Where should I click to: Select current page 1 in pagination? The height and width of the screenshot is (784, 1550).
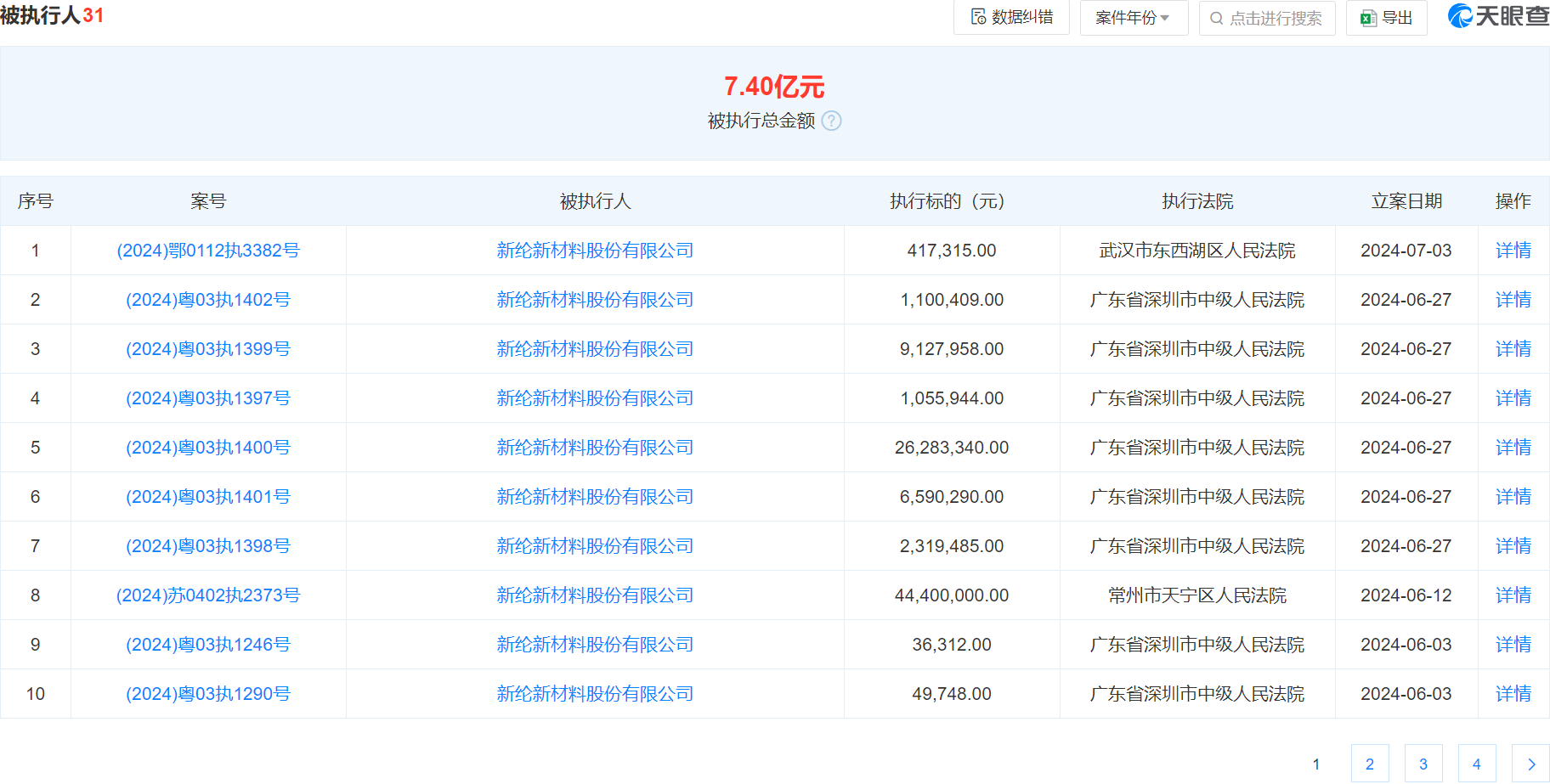tap(1316, 764)
